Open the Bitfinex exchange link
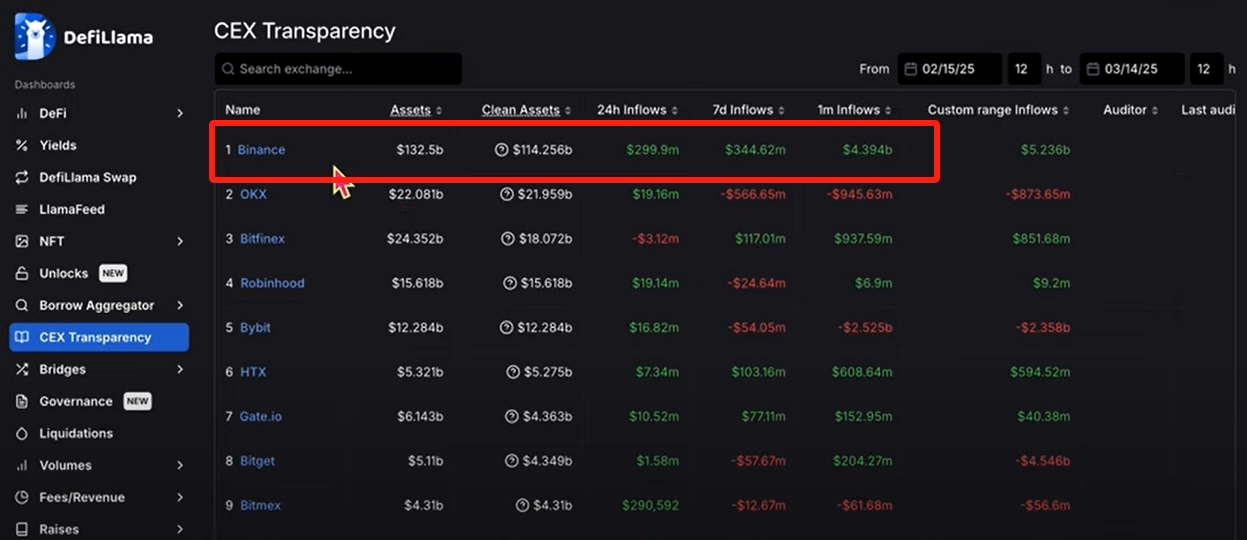 (262, 239)
